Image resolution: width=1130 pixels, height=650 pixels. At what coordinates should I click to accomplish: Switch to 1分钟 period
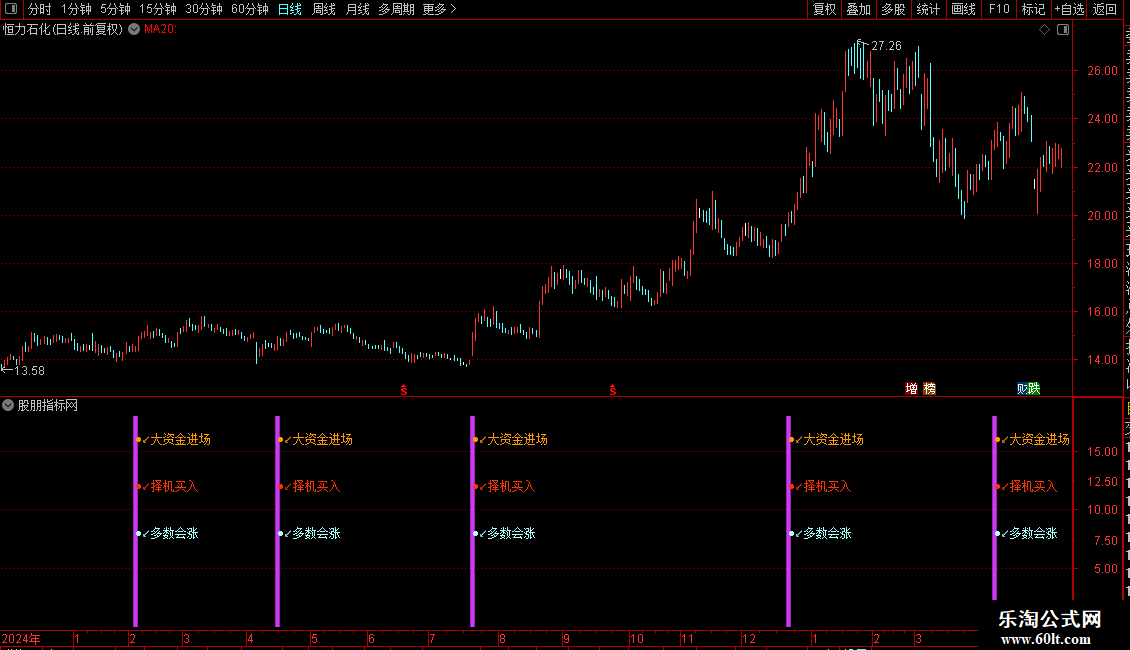[x=76, y=9]
